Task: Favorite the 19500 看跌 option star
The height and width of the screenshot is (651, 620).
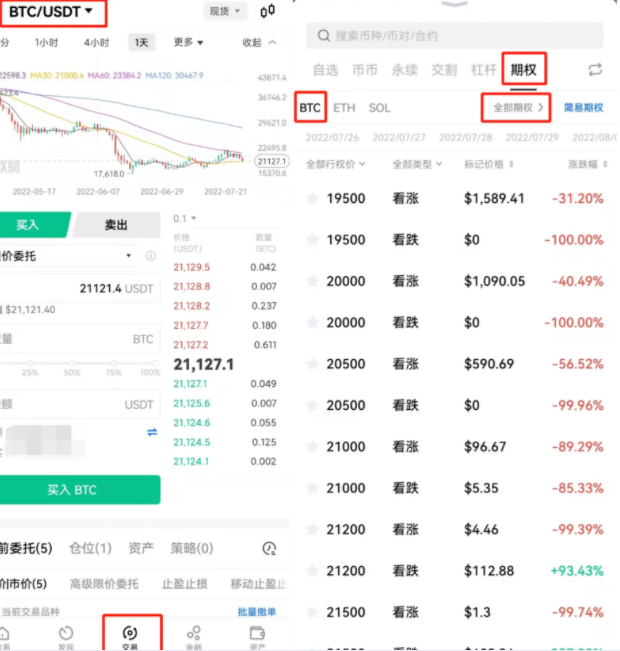Action: click(x=312, y=240)
